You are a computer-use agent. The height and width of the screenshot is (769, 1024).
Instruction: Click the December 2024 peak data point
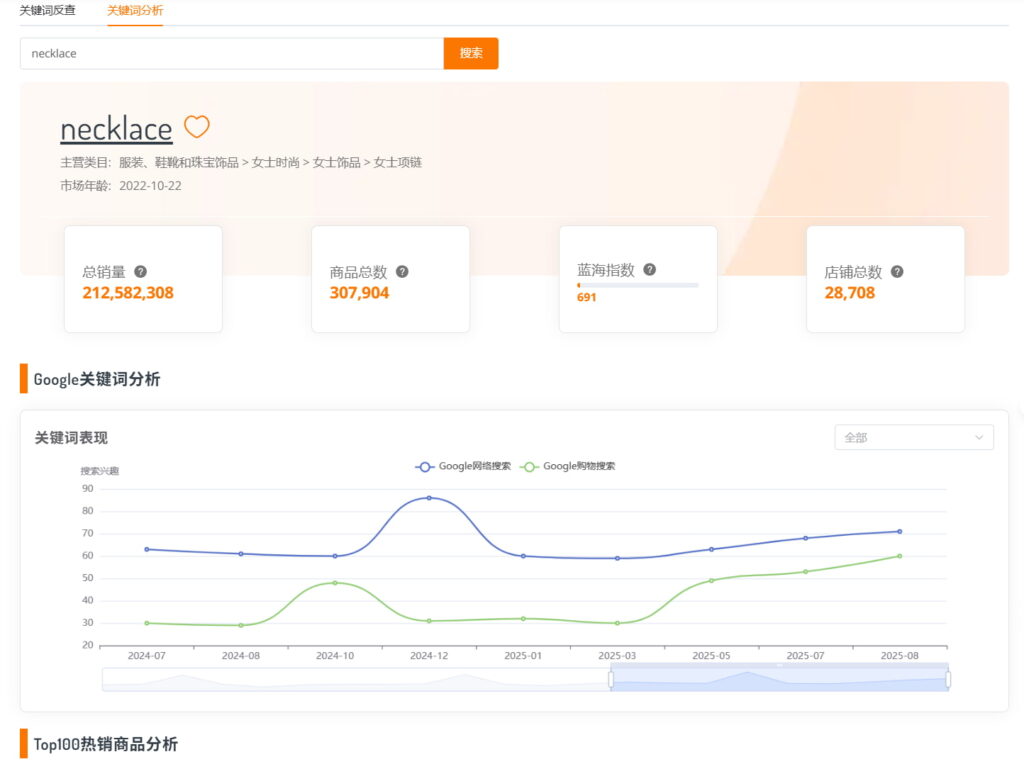[x=428, y=498]
